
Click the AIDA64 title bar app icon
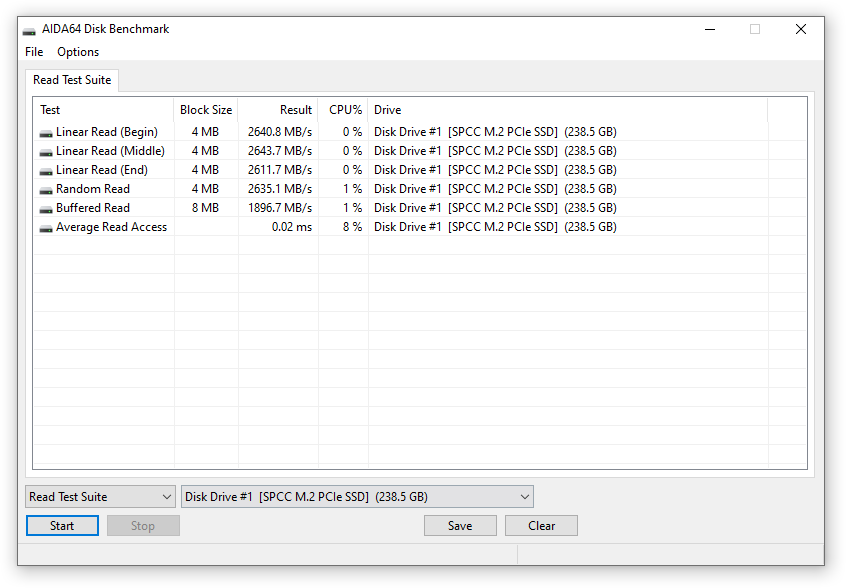tap(29, 30)
